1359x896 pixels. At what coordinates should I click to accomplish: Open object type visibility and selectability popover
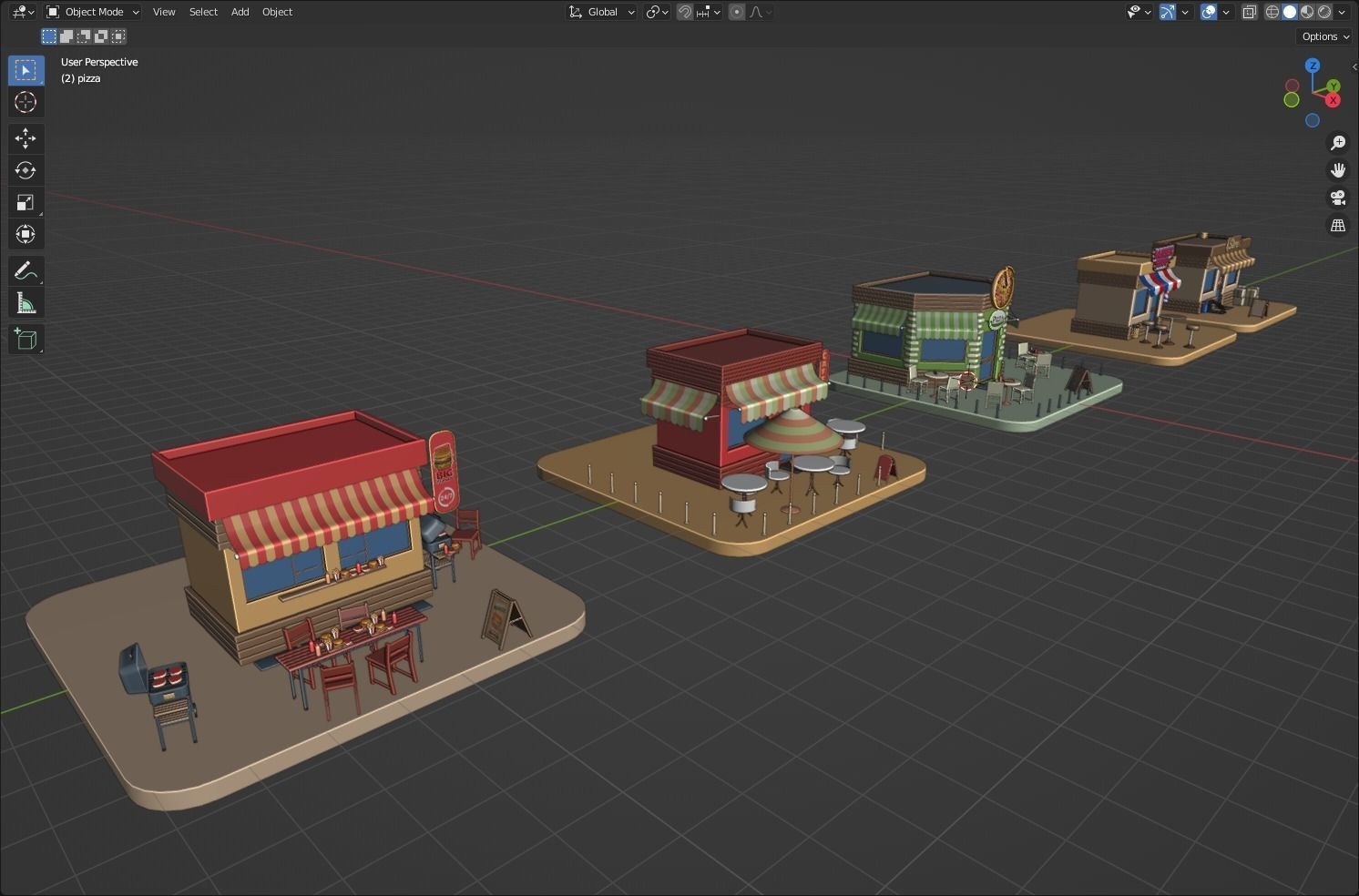[1139, 12]
